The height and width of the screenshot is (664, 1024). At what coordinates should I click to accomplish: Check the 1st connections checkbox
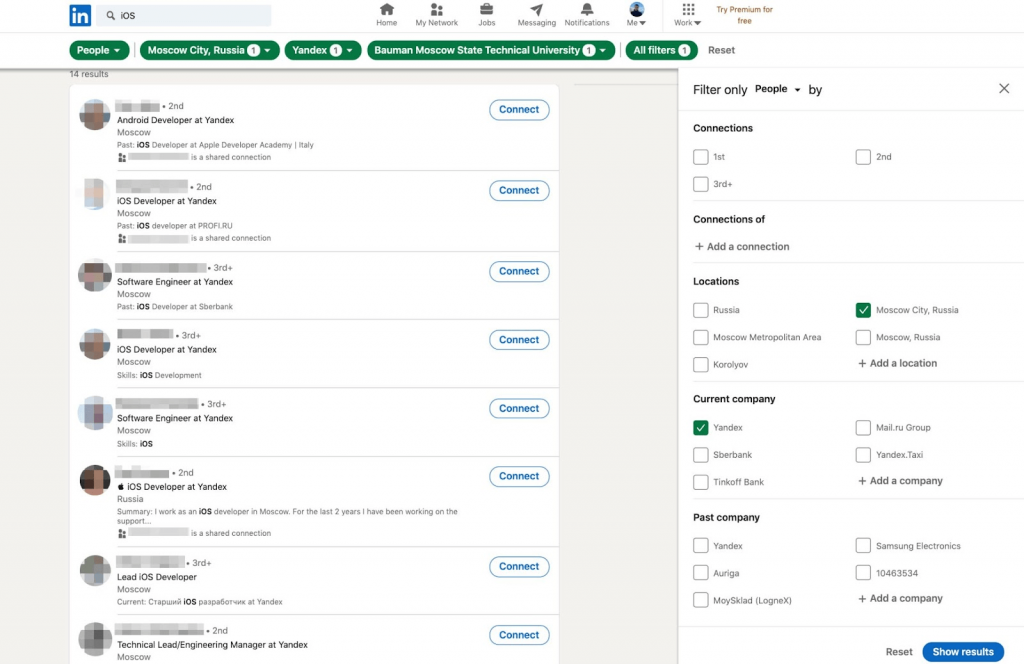click(x=701, y=157)
